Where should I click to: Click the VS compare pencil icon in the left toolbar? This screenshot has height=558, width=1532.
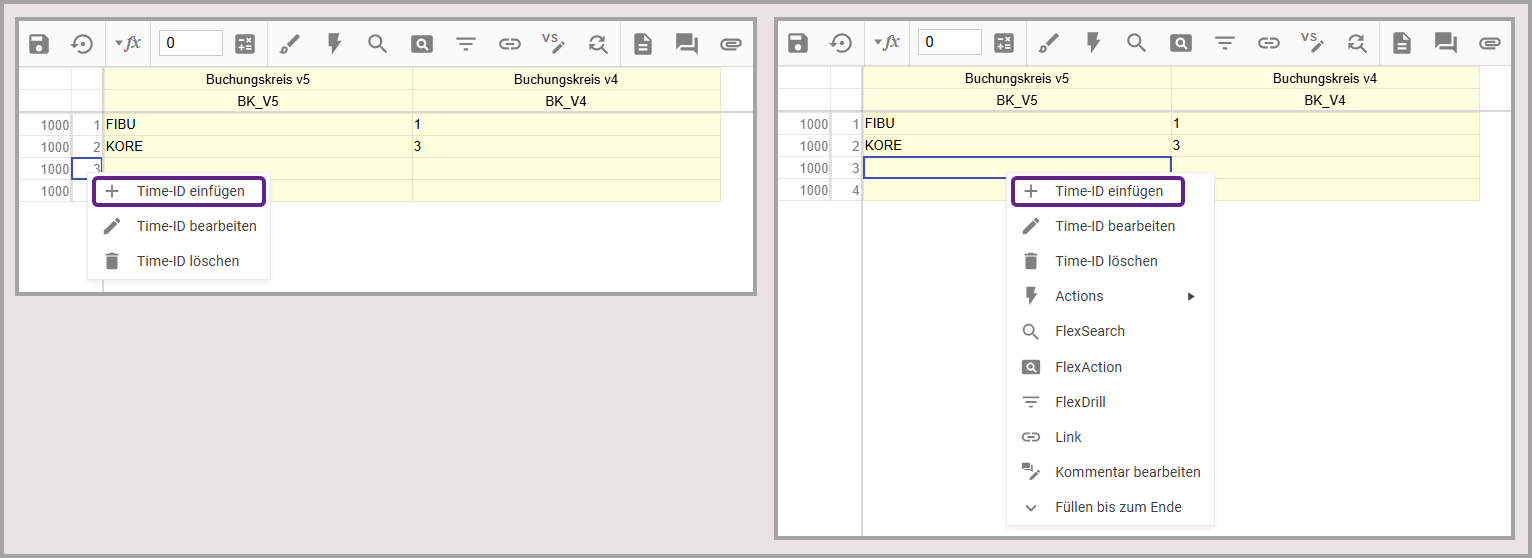point(553,42)
